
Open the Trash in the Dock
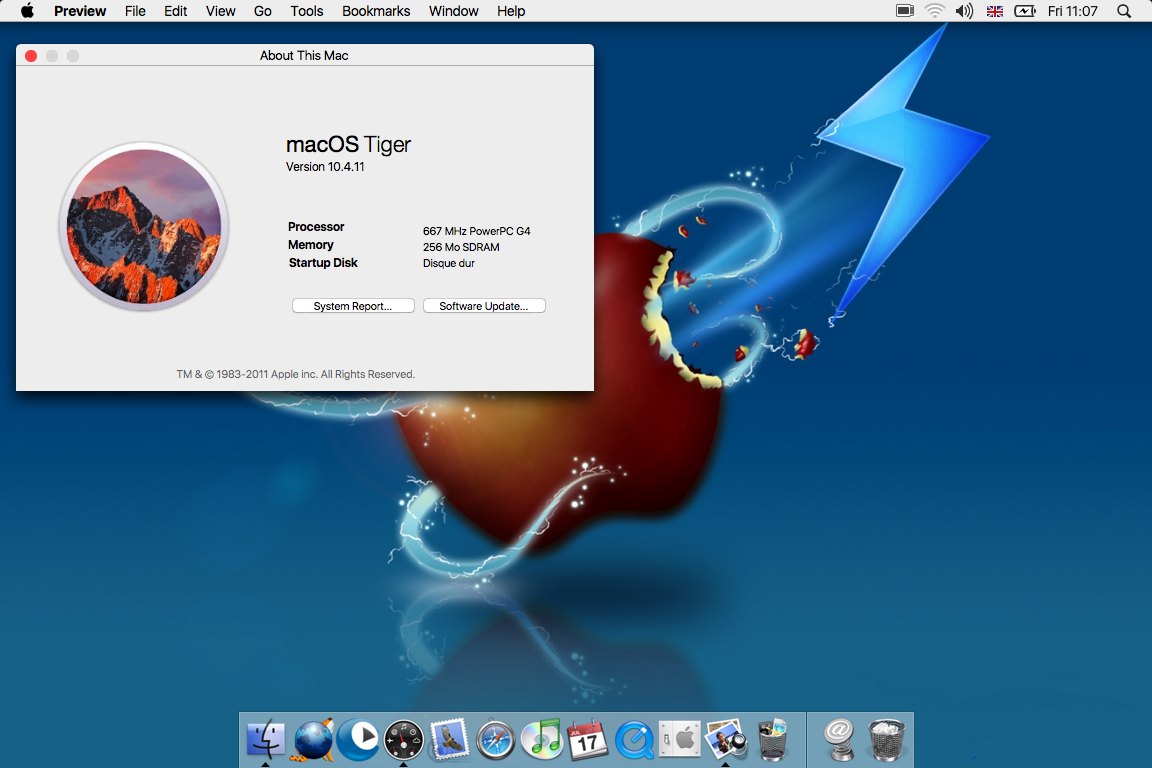pos(886,739)
